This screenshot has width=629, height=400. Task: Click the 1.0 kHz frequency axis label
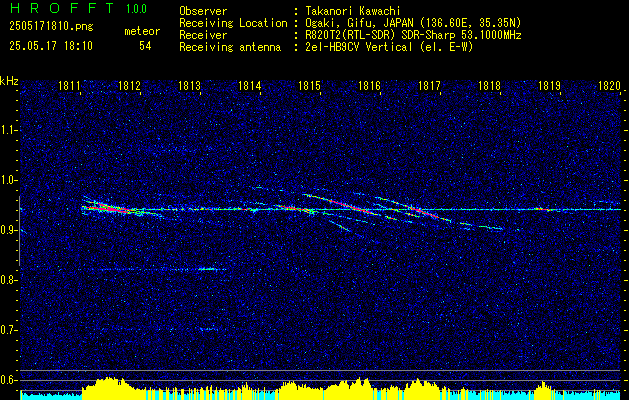coord(7,180)
